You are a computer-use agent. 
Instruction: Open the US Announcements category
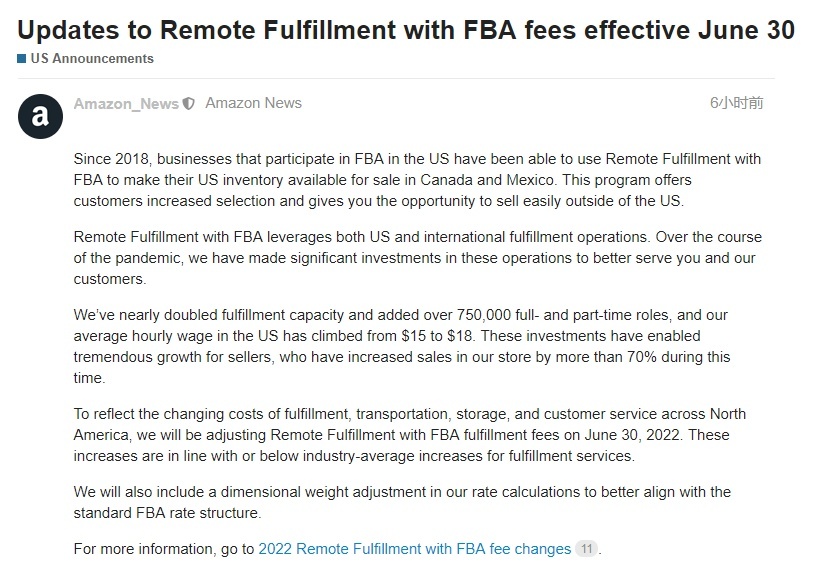pyautogui.click(x=92, y=58)
